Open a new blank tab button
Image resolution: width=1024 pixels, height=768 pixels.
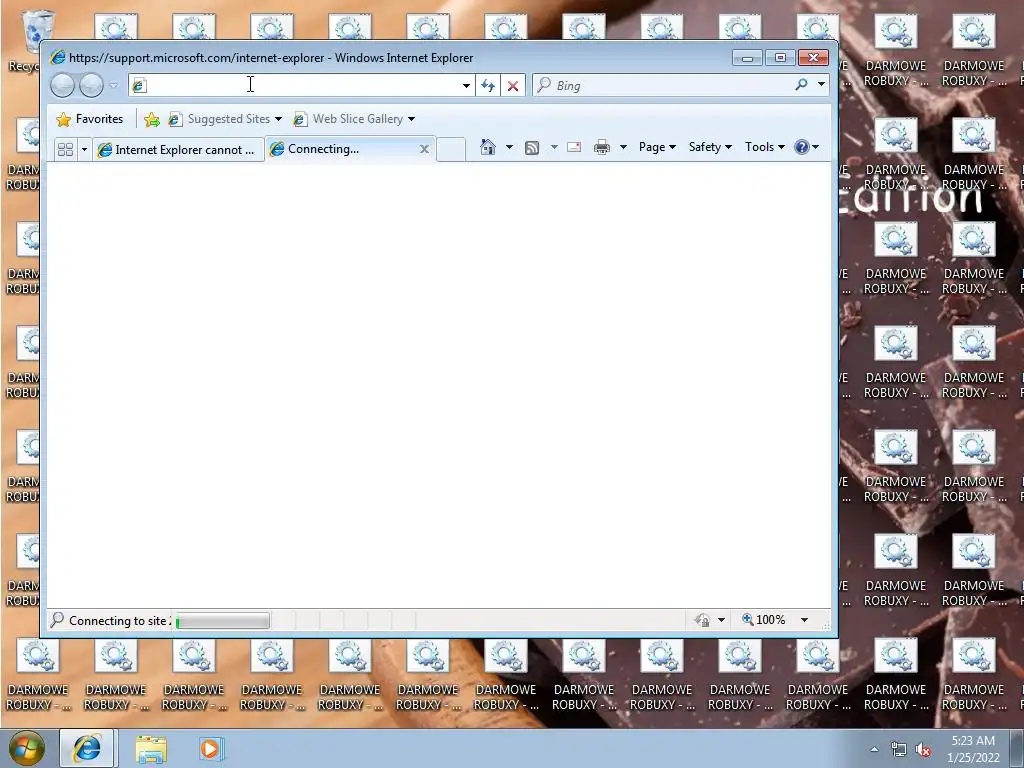click(x=451, y=149)
